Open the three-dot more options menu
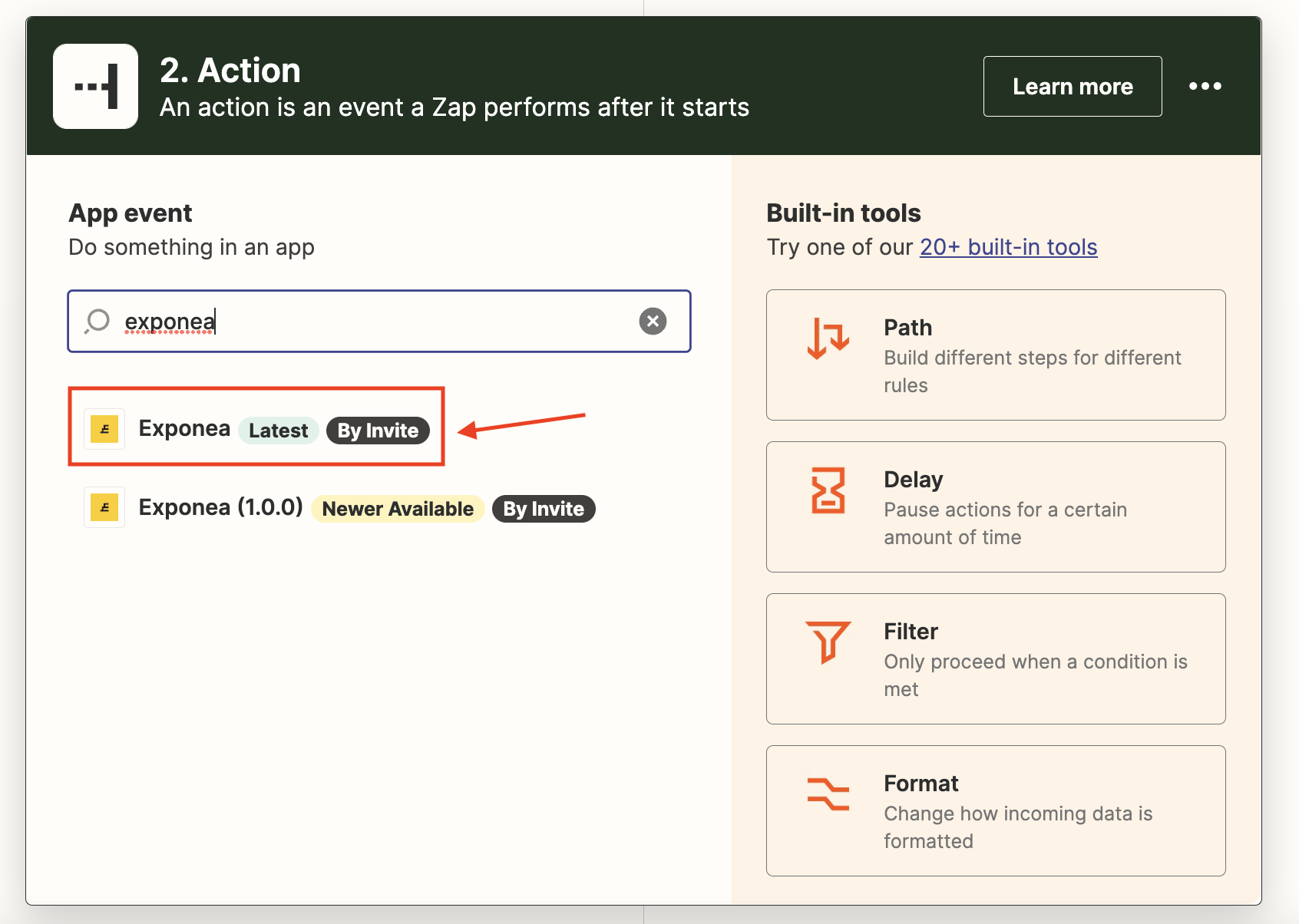Image resolution: width=1299 pixels, height=924 pixels. pos(1205,86)
